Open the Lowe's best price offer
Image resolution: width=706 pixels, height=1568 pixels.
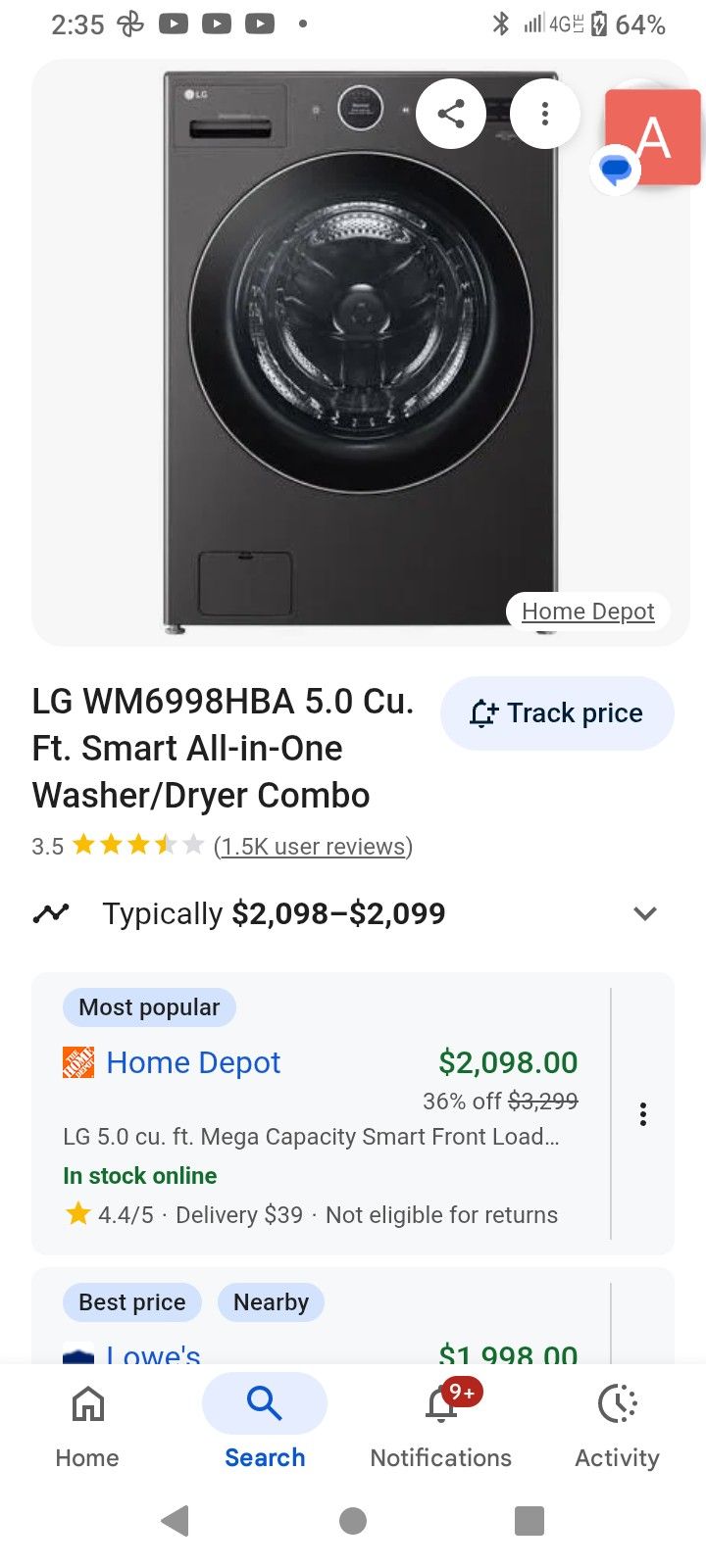(x=153, y=1353)
